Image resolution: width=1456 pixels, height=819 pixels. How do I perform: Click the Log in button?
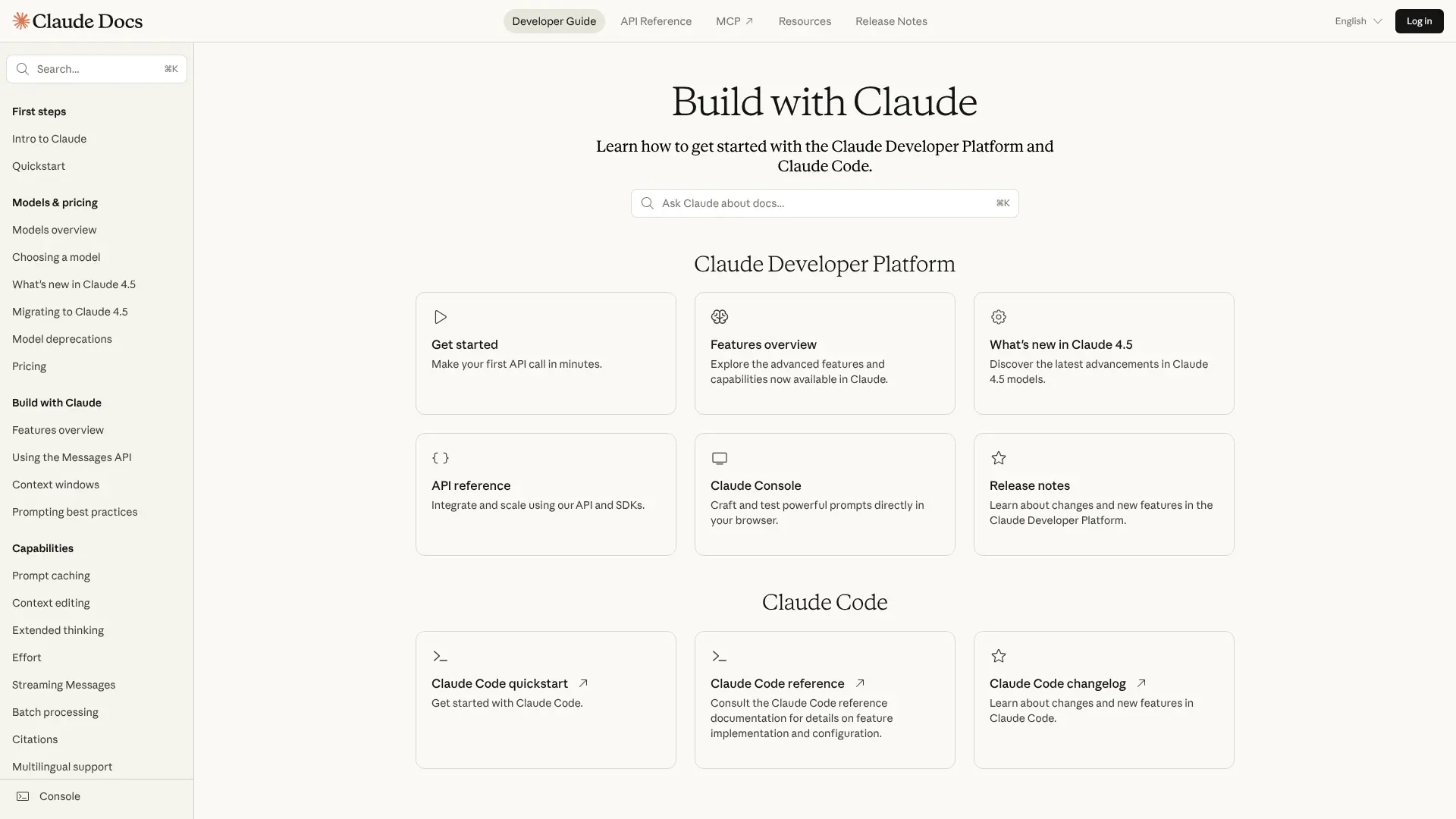[1419, 21]
